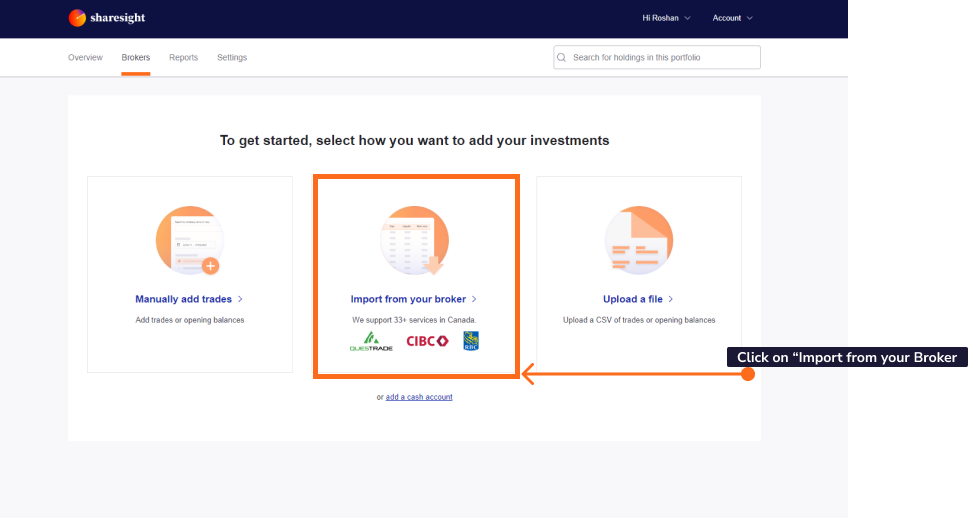Click the chevron beside Manually add trades
The image size is (968, 524).
coord(240,299)
